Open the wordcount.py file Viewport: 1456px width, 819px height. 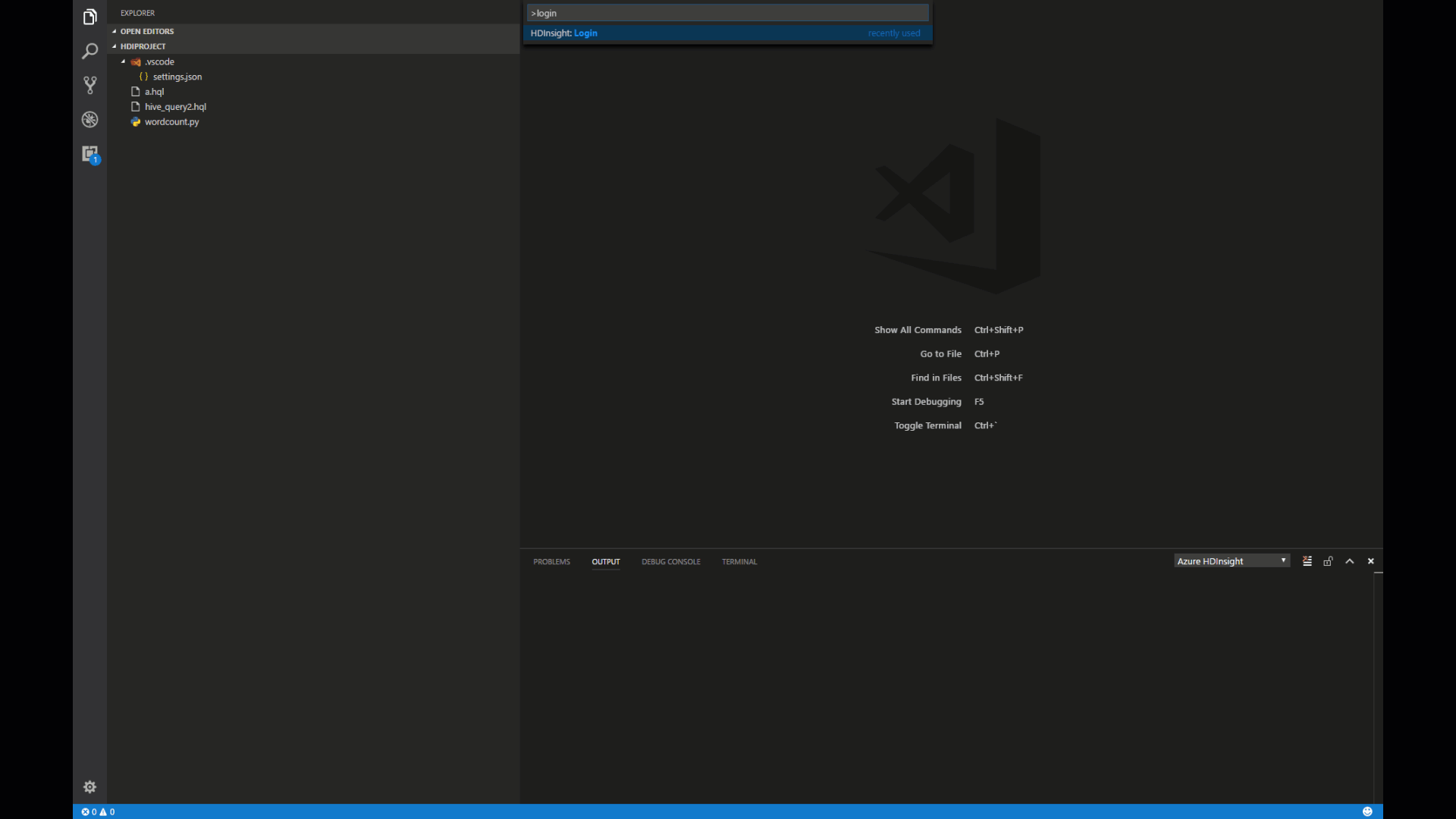[171, 122]
